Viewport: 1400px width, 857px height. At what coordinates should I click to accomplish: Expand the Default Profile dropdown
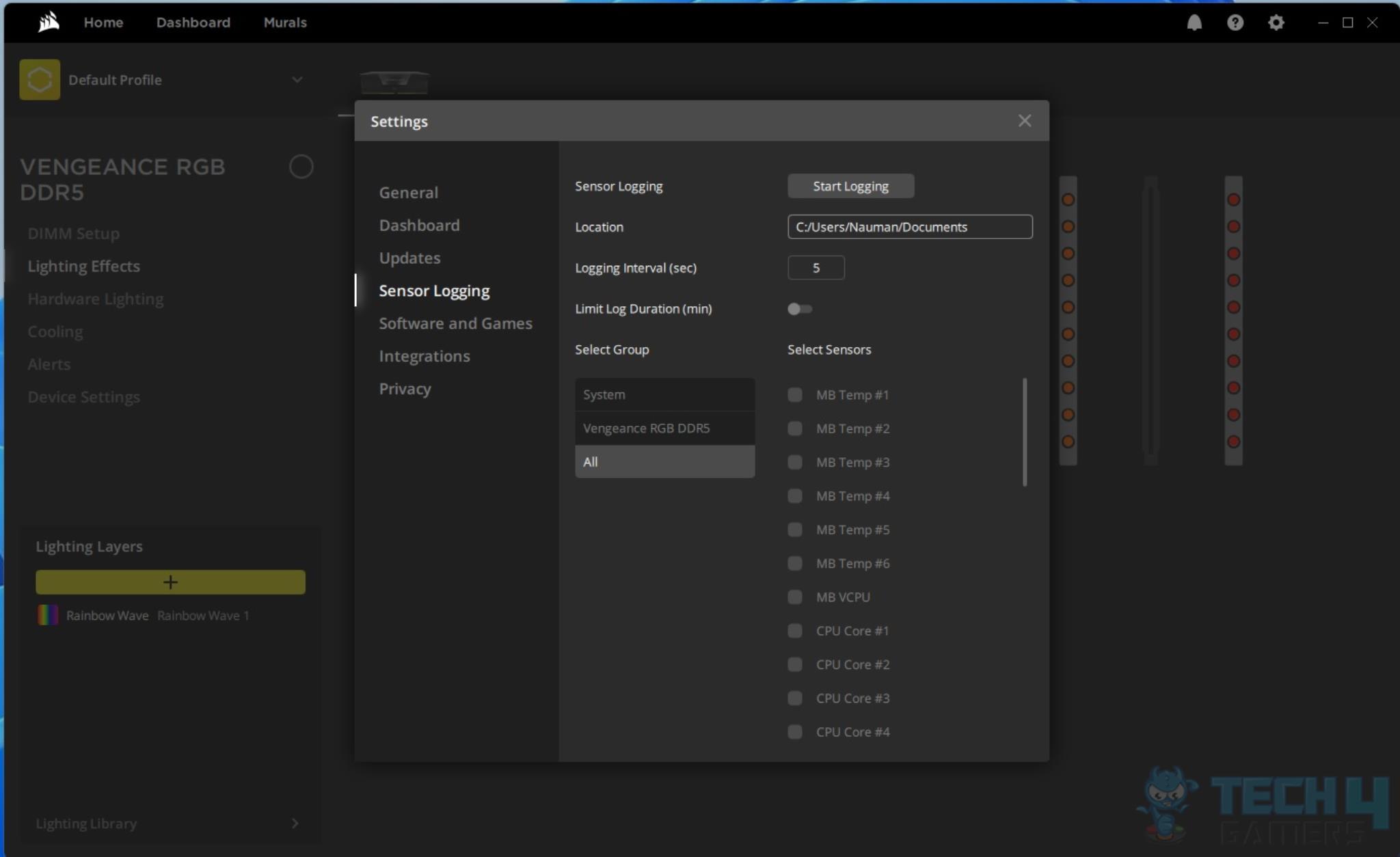pos(297,80)
